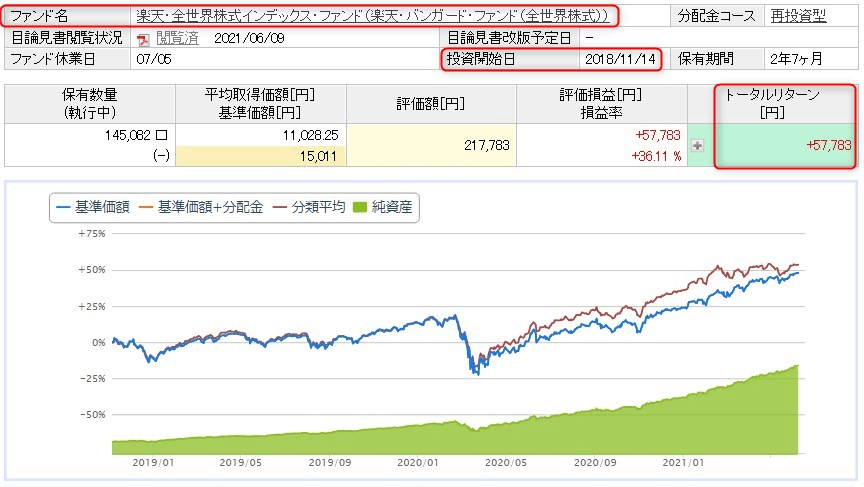The height and width of the screenshot is (487, 864).
Task: Toggle the 純資産 legend series
Action: pyautogui.click(x=382, y=207)
